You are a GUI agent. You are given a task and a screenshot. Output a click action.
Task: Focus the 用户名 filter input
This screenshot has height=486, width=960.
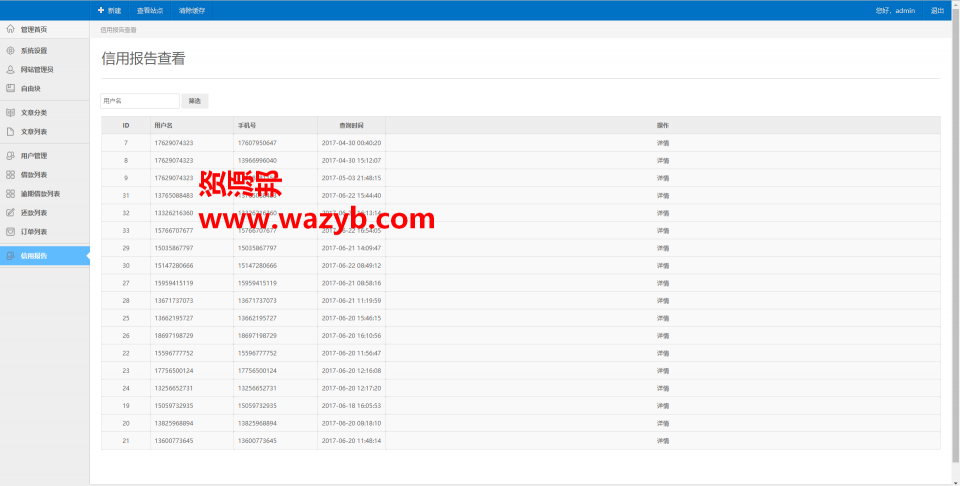click(x=140, y=100)
